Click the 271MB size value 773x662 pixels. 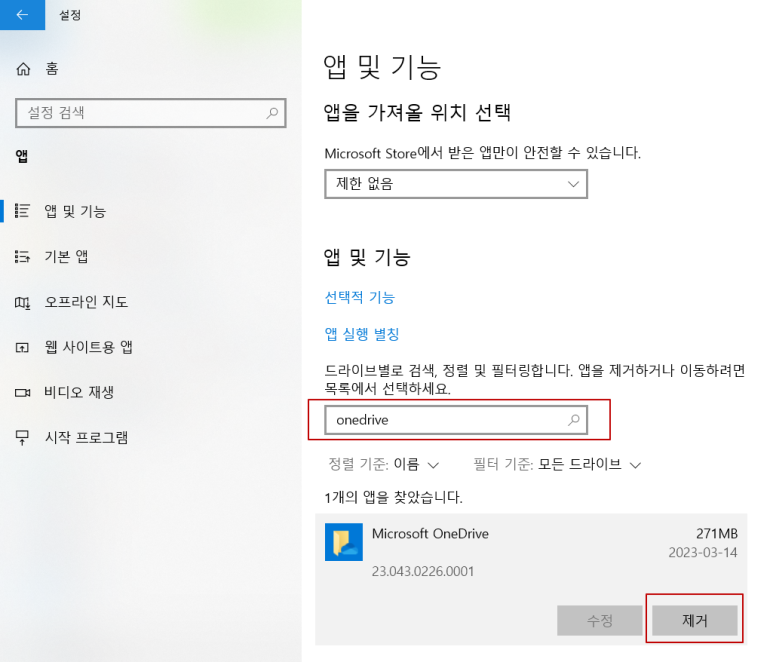pyautogui.click(x=716, y=533)
